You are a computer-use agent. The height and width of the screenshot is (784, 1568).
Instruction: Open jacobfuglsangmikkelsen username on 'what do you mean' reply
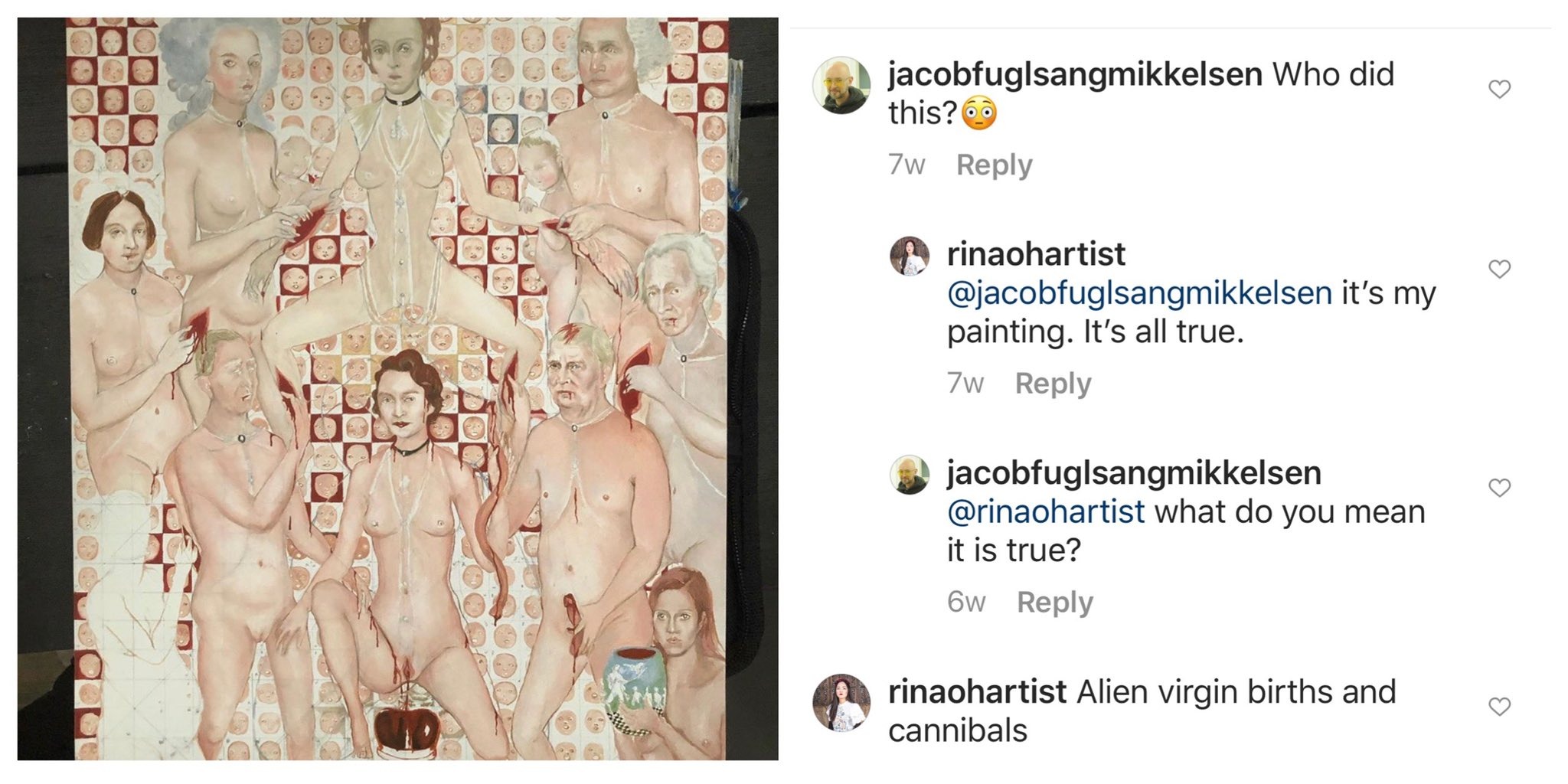[x=1134, y=473]
